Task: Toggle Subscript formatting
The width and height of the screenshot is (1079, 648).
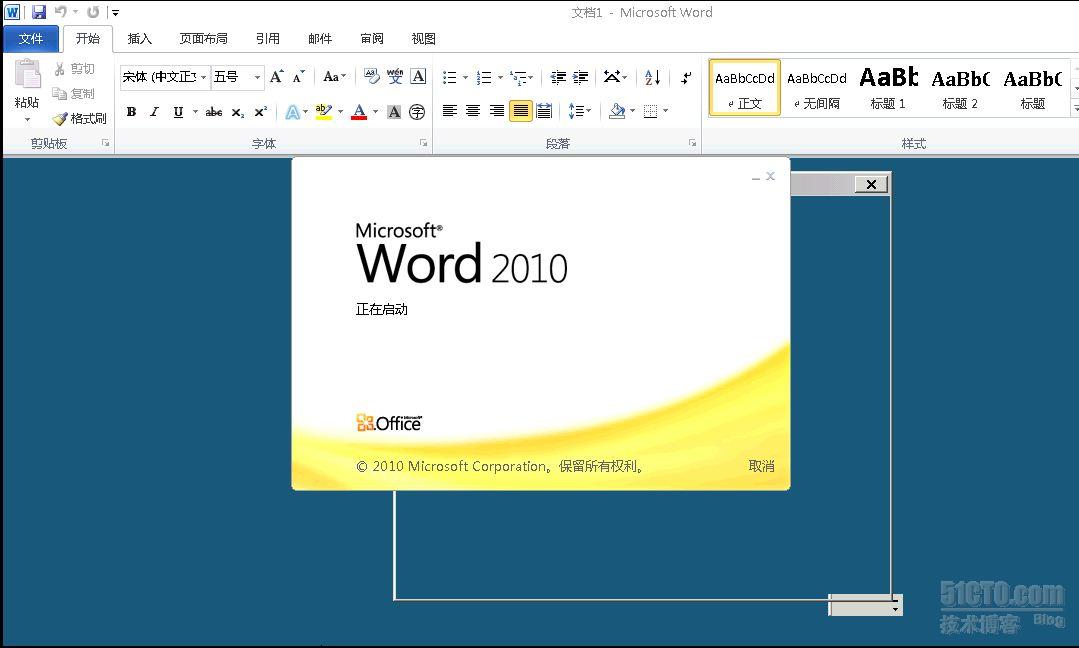Action: (x=237, y=111)
